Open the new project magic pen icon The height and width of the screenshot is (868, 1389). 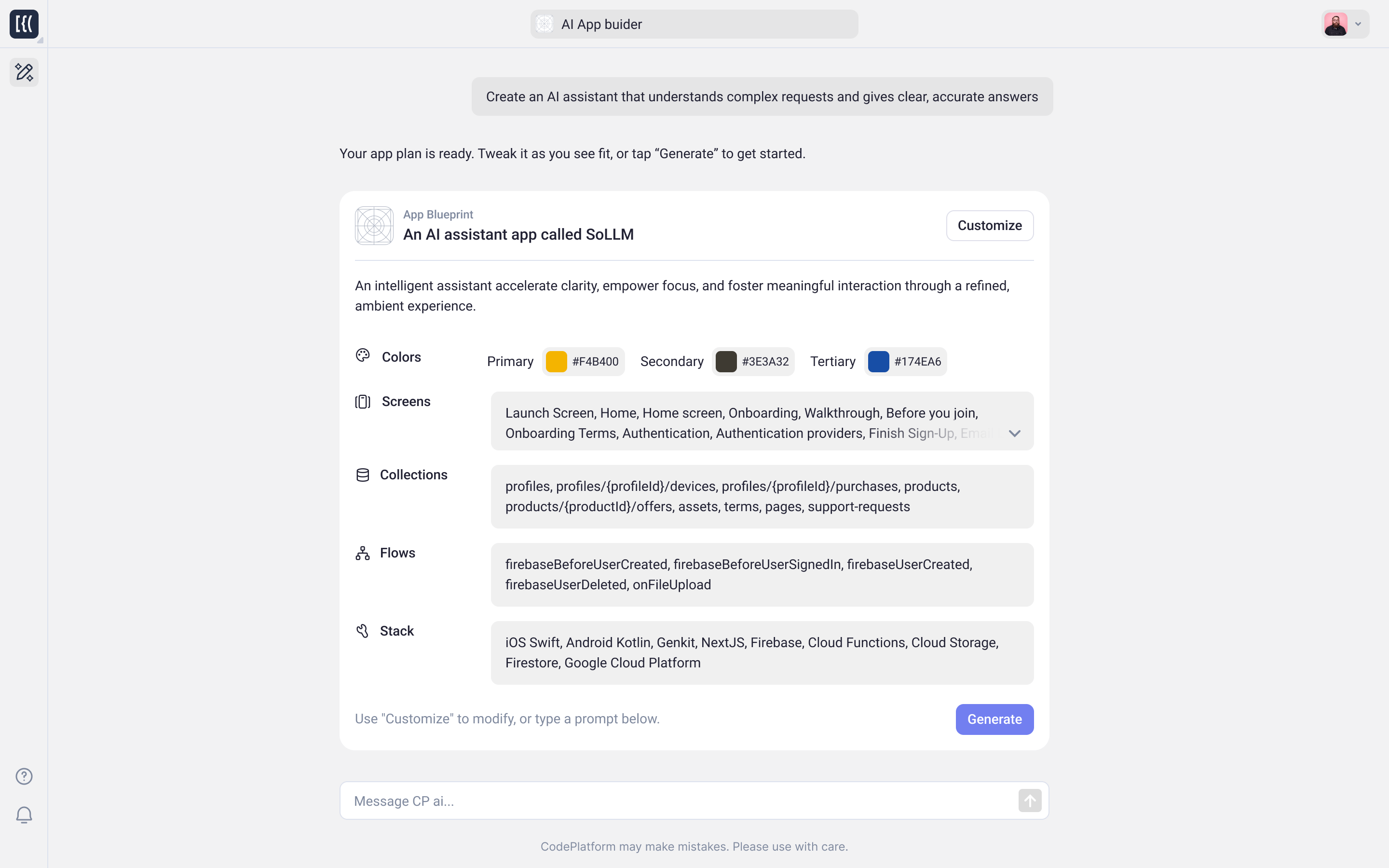pyautogui.click(x=24, y=72)
